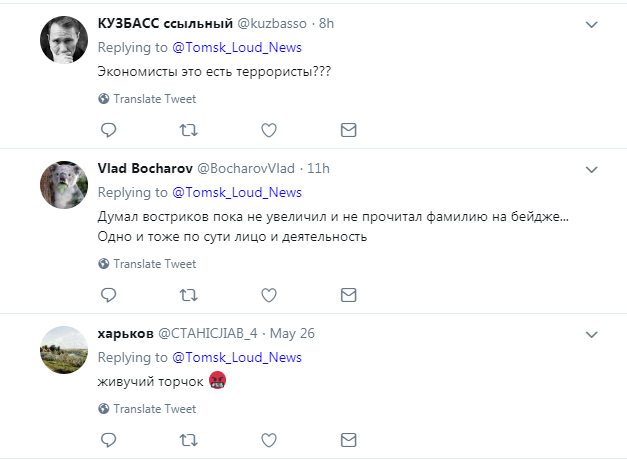Open @Tomsk_Loud_News link in харьков's reply
This screenshot has width=627, height=460.
point(237,357)
